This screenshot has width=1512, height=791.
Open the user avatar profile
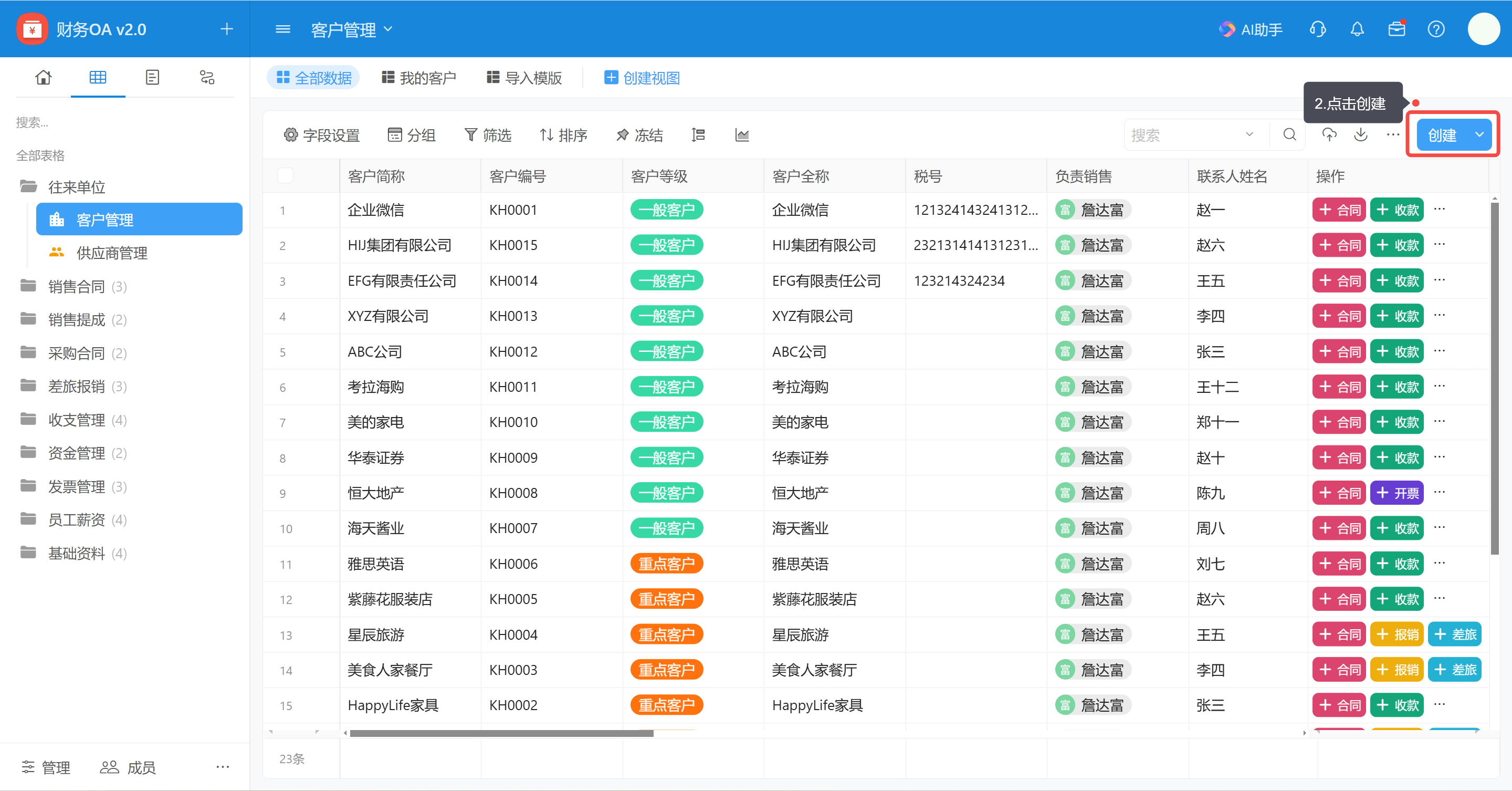[1483, 29]
